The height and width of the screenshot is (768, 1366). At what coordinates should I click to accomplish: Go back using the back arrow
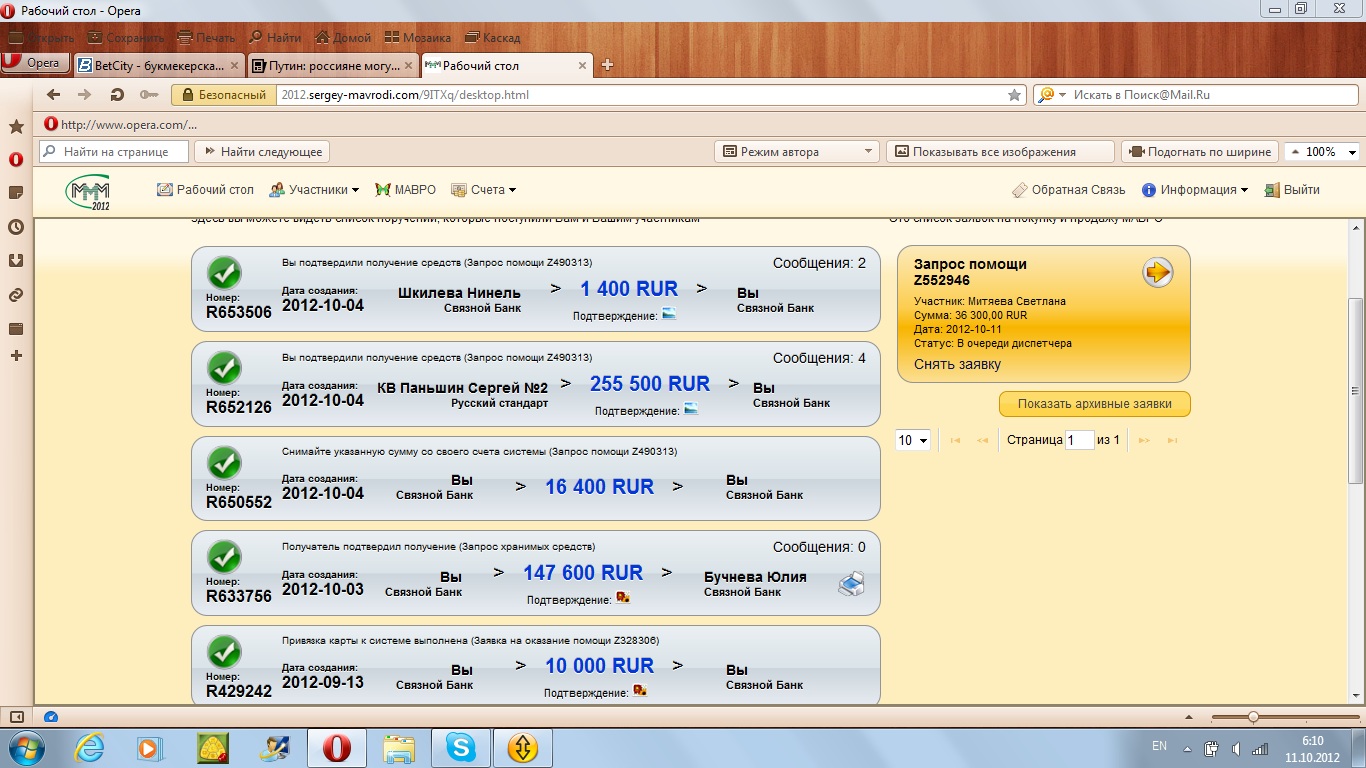(53, 95)
